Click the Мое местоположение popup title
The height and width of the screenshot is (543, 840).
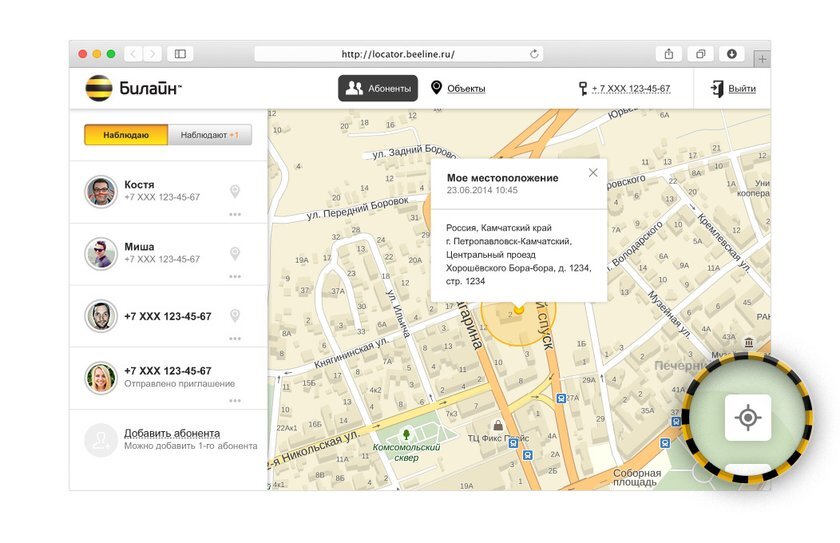point(502,178)
